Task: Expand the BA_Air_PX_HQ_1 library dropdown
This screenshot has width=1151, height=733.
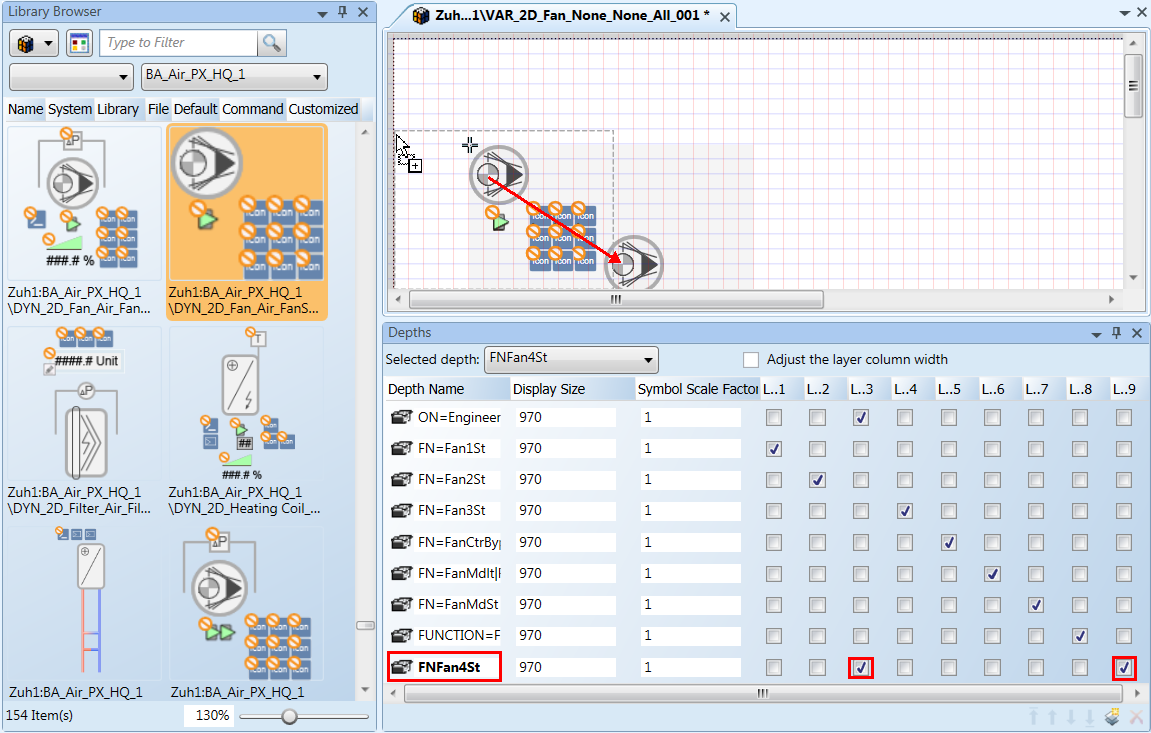Action: [318, 76]
